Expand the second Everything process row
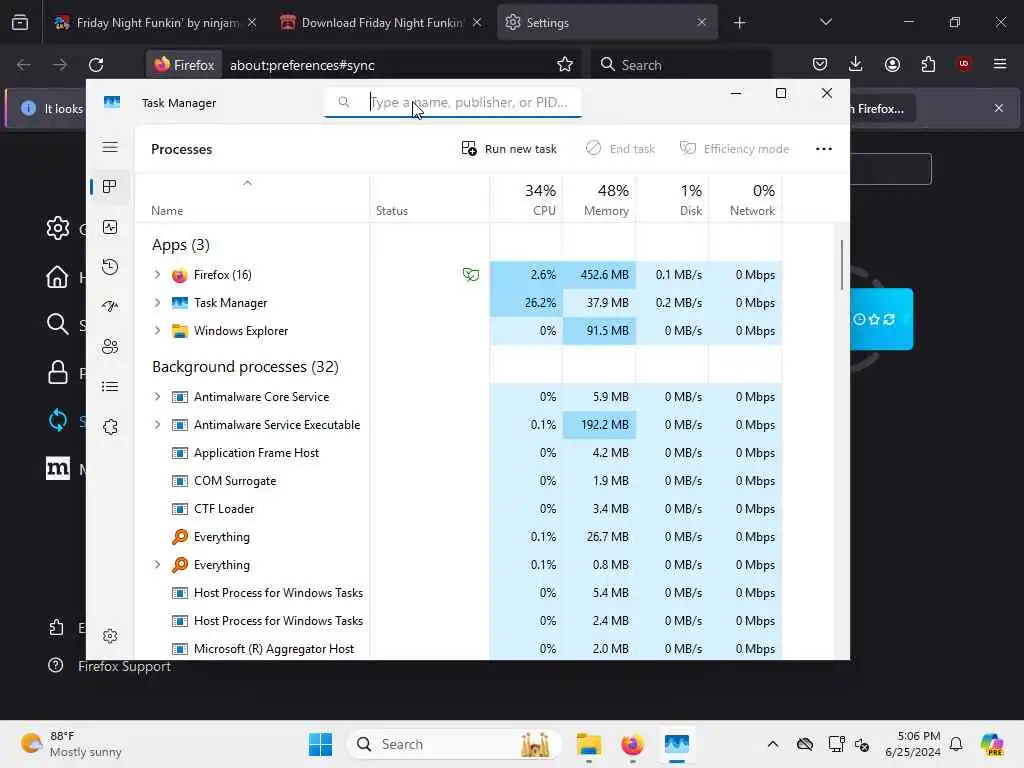The image size is (1024, 768). click(157, 565)
